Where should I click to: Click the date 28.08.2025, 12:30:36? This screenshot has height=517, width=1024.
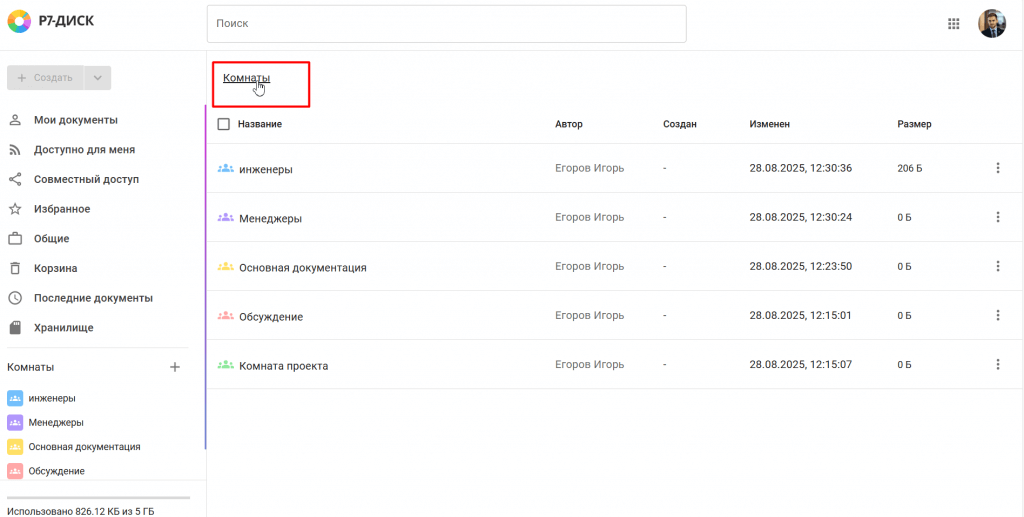pos(801,168)
